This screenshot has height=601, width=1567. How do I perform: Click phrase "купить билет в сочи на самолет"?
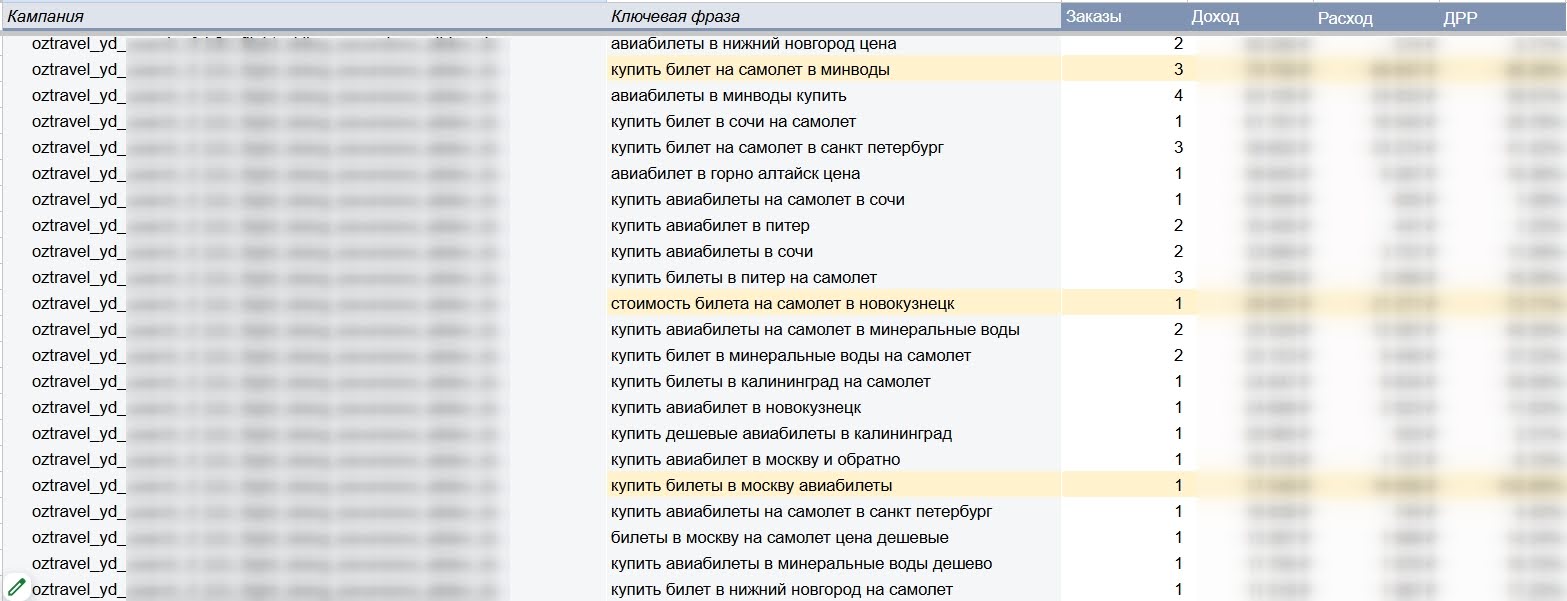733,122
